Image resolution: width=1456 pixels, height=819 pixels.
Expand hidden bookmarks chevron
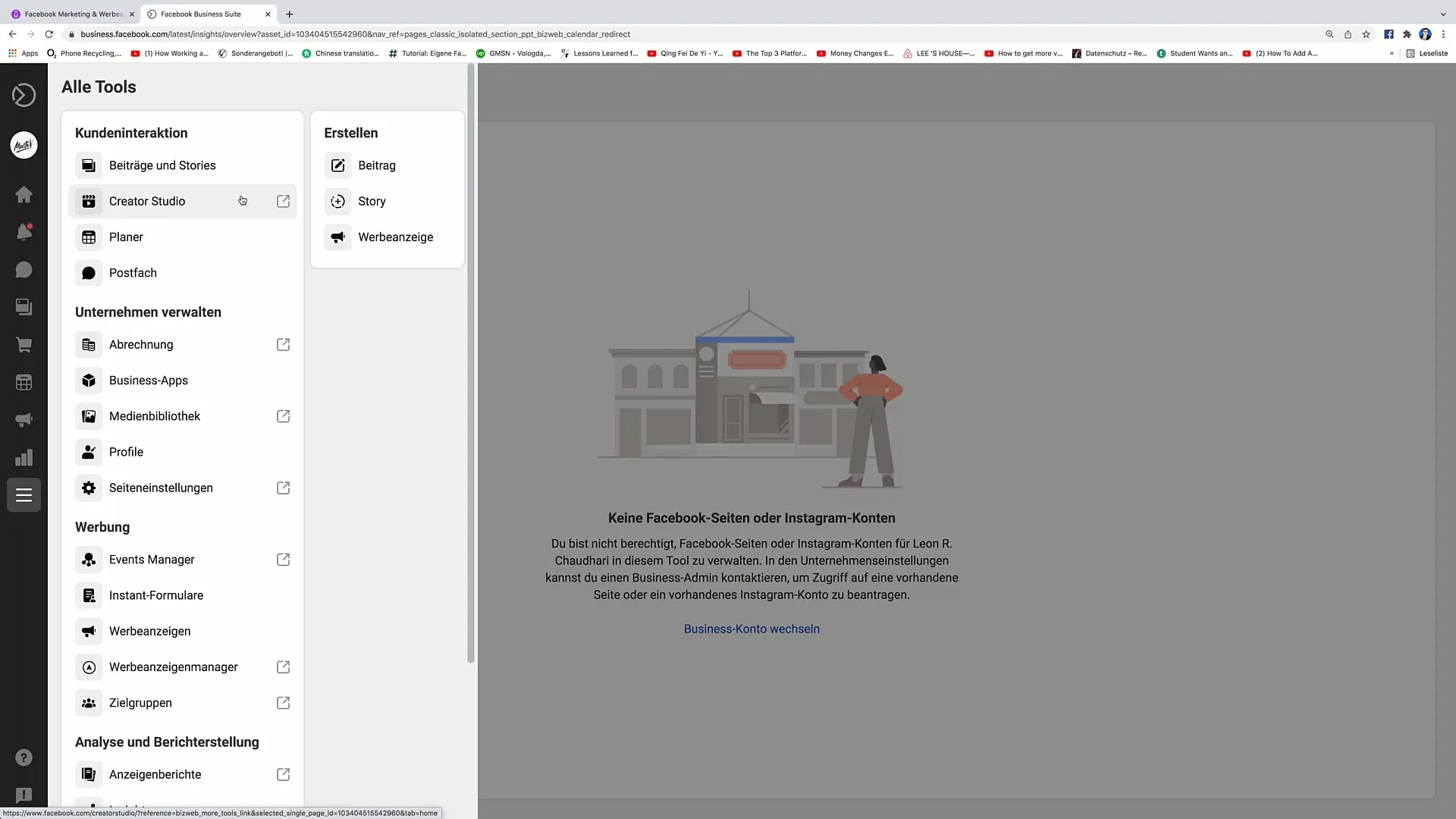1392,54
